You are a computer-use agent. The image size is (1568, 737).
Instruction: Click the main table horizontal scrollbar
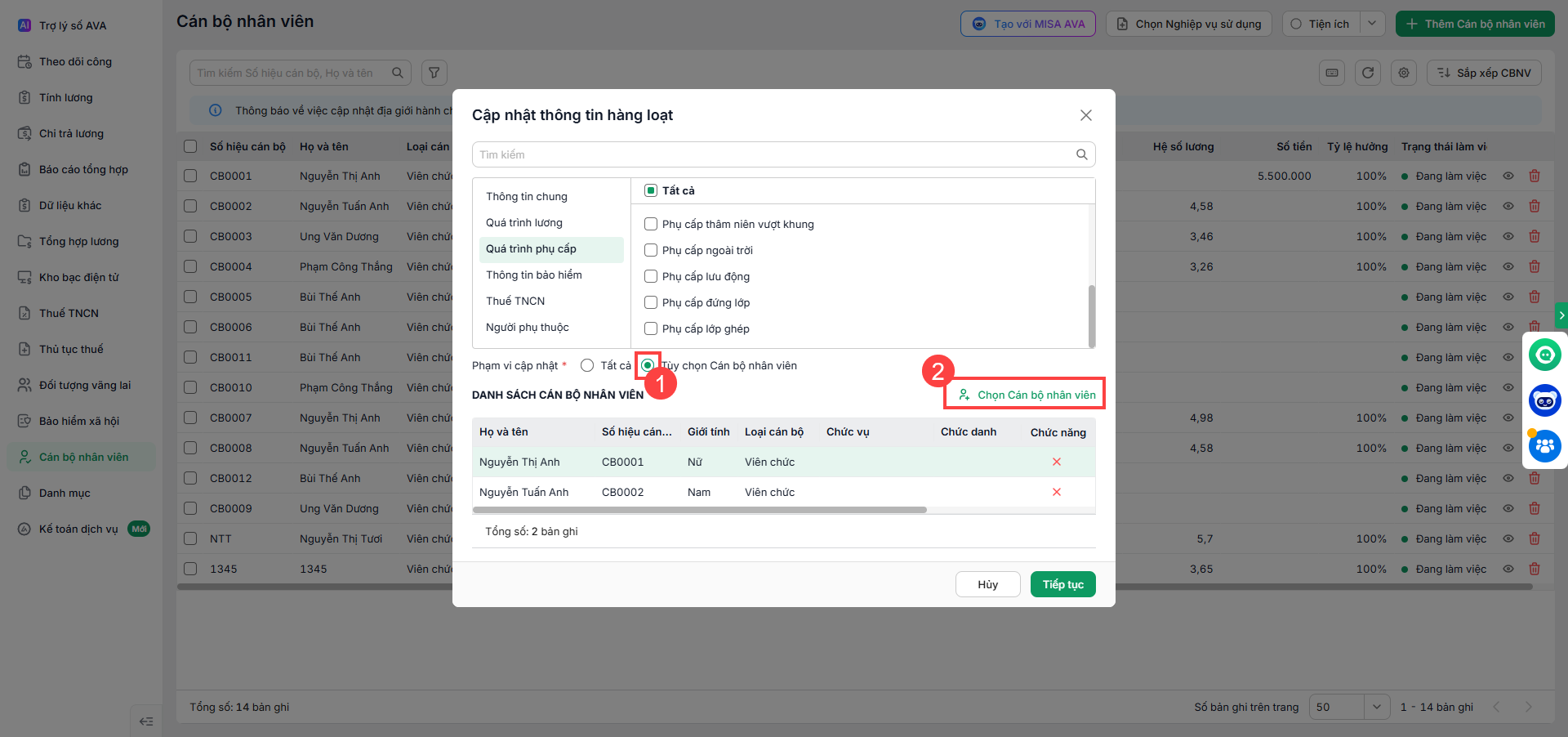click(855, 587)
